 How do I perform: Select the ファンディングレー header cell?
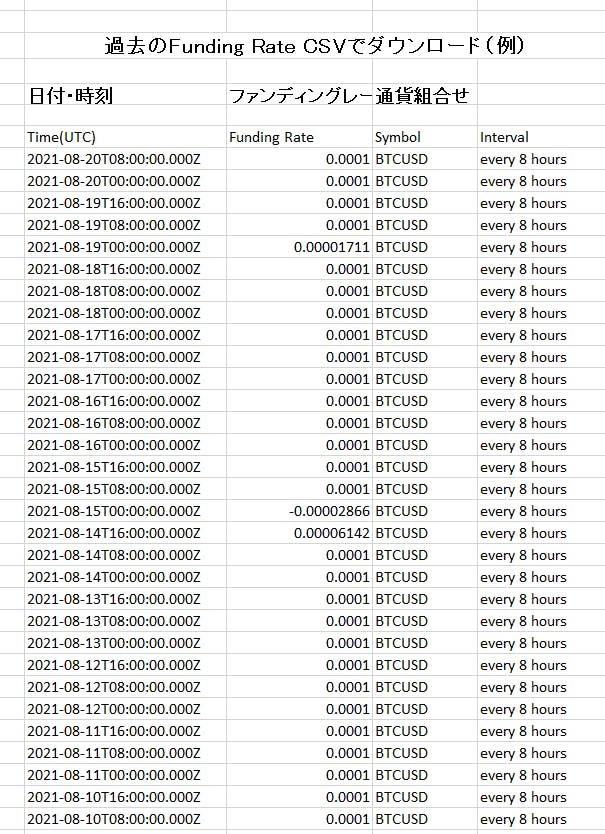(x=300, y=96)
